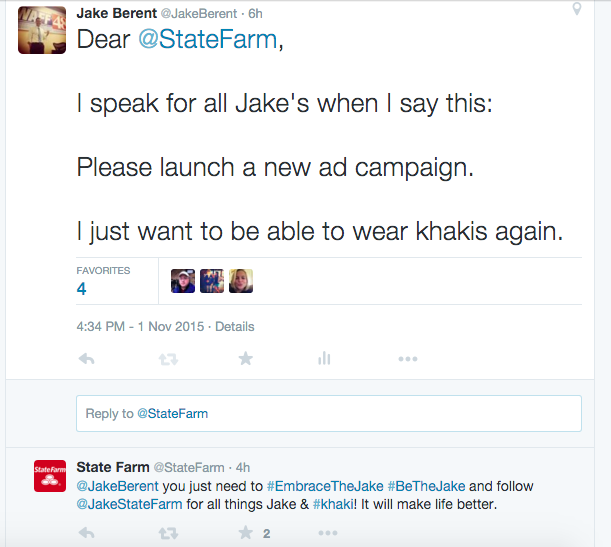Favorite Jake's tweet with the star icon
The width and height of the screenshot is (611, 547).
[x=245, y=359]
